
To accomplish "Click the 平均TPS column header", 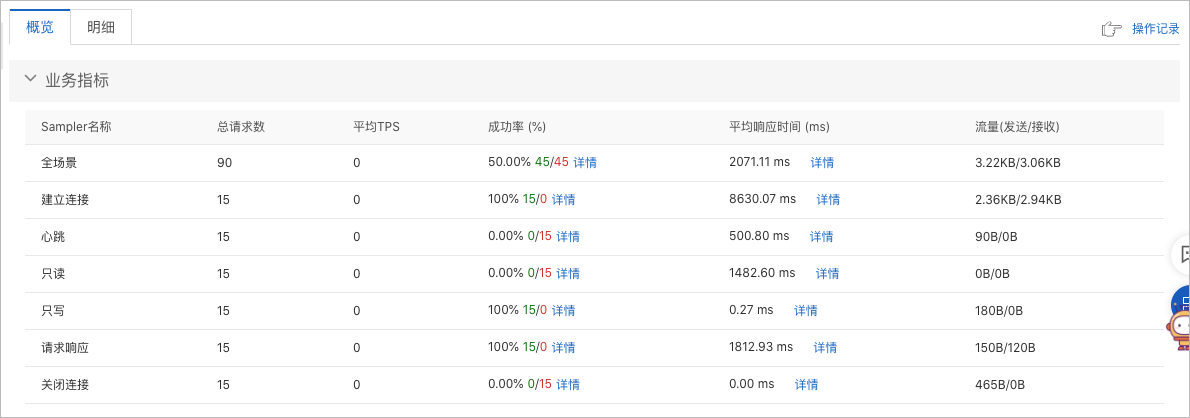I will point(376,127).
